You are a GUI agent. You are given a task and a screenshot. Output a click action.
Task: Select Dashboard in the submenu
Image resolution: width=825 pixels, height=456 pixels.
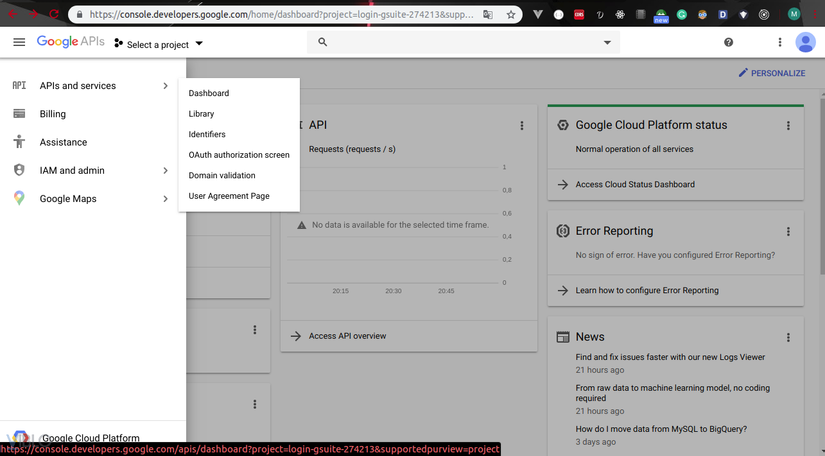pos(209,93)
